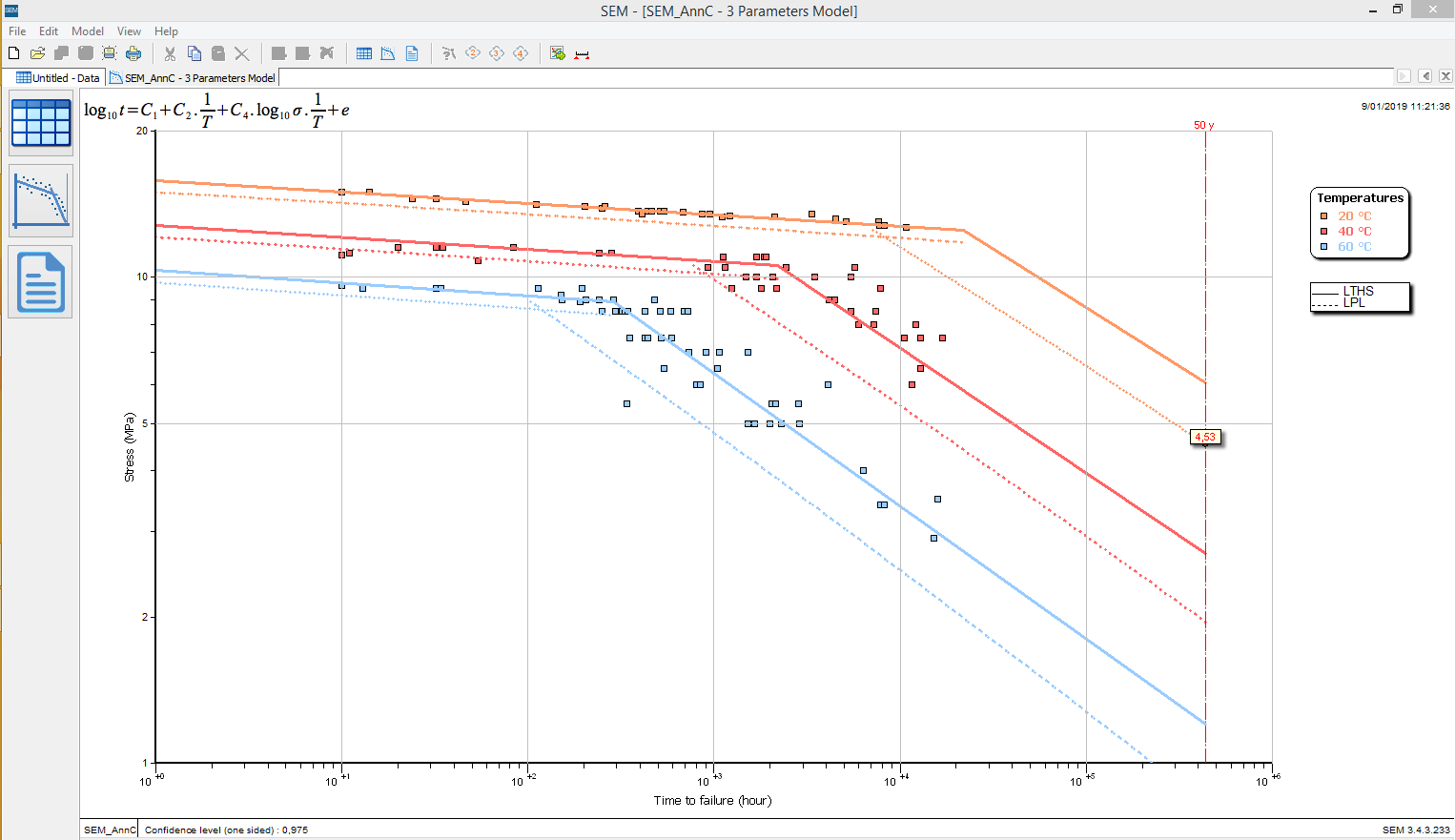Show data table via toolbar grid icon
The width and height of the screenshot is (1455, 840).
[364, 53]
